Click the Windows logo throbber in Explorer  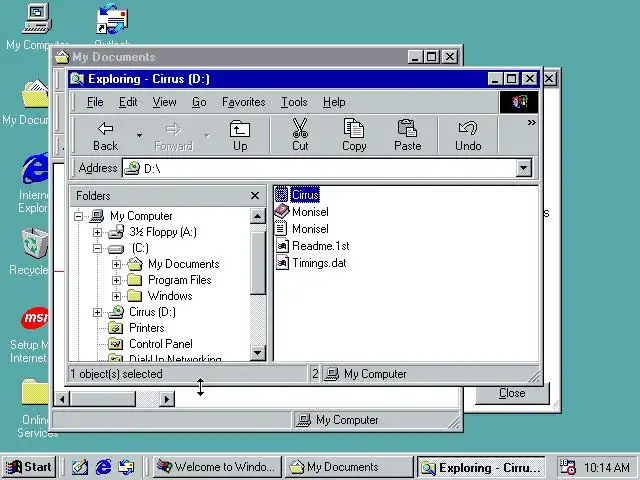tap(519, 102)
